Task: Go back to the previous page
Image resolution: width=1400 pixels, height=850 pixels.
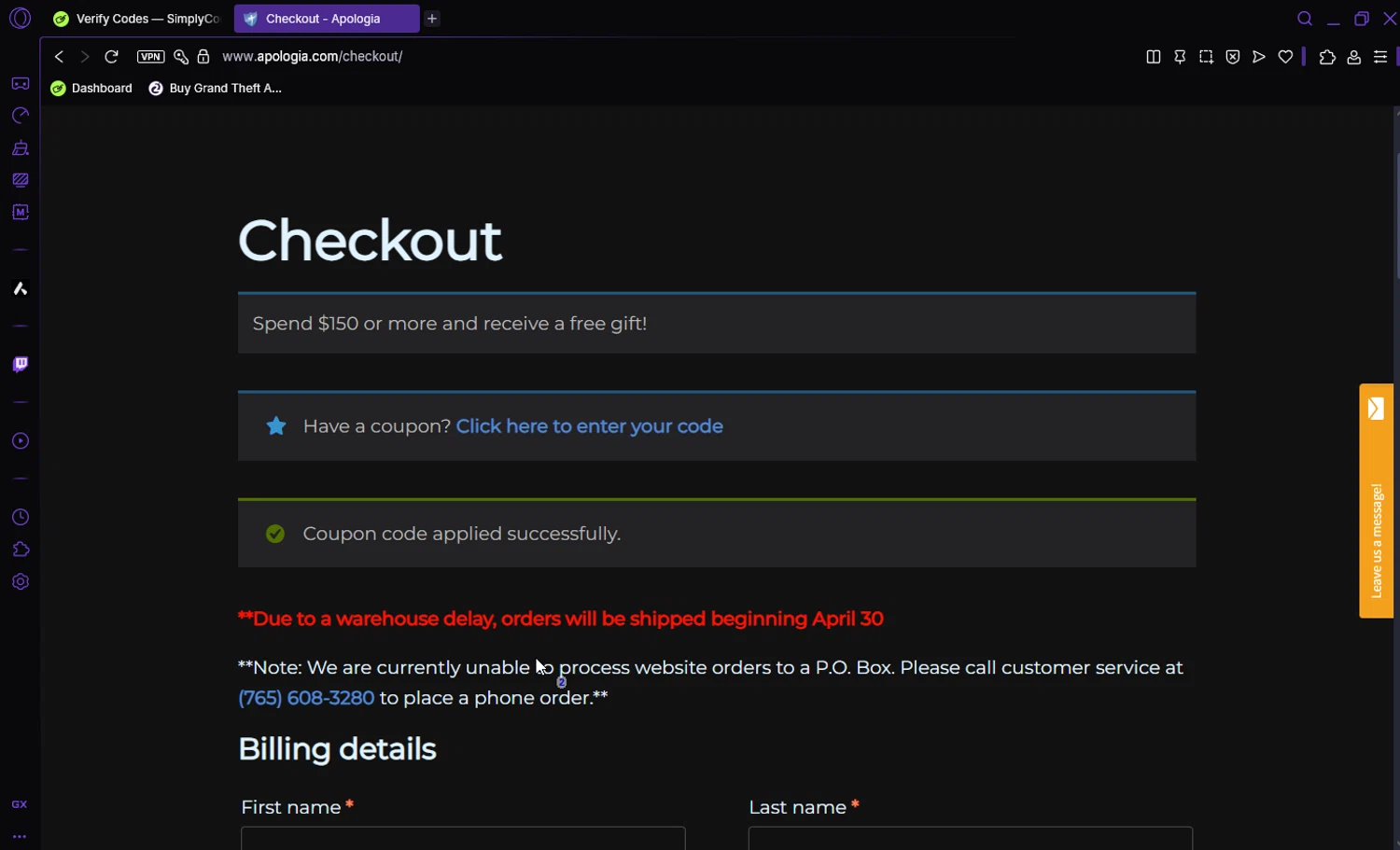Action: click(x=59, y=57)
